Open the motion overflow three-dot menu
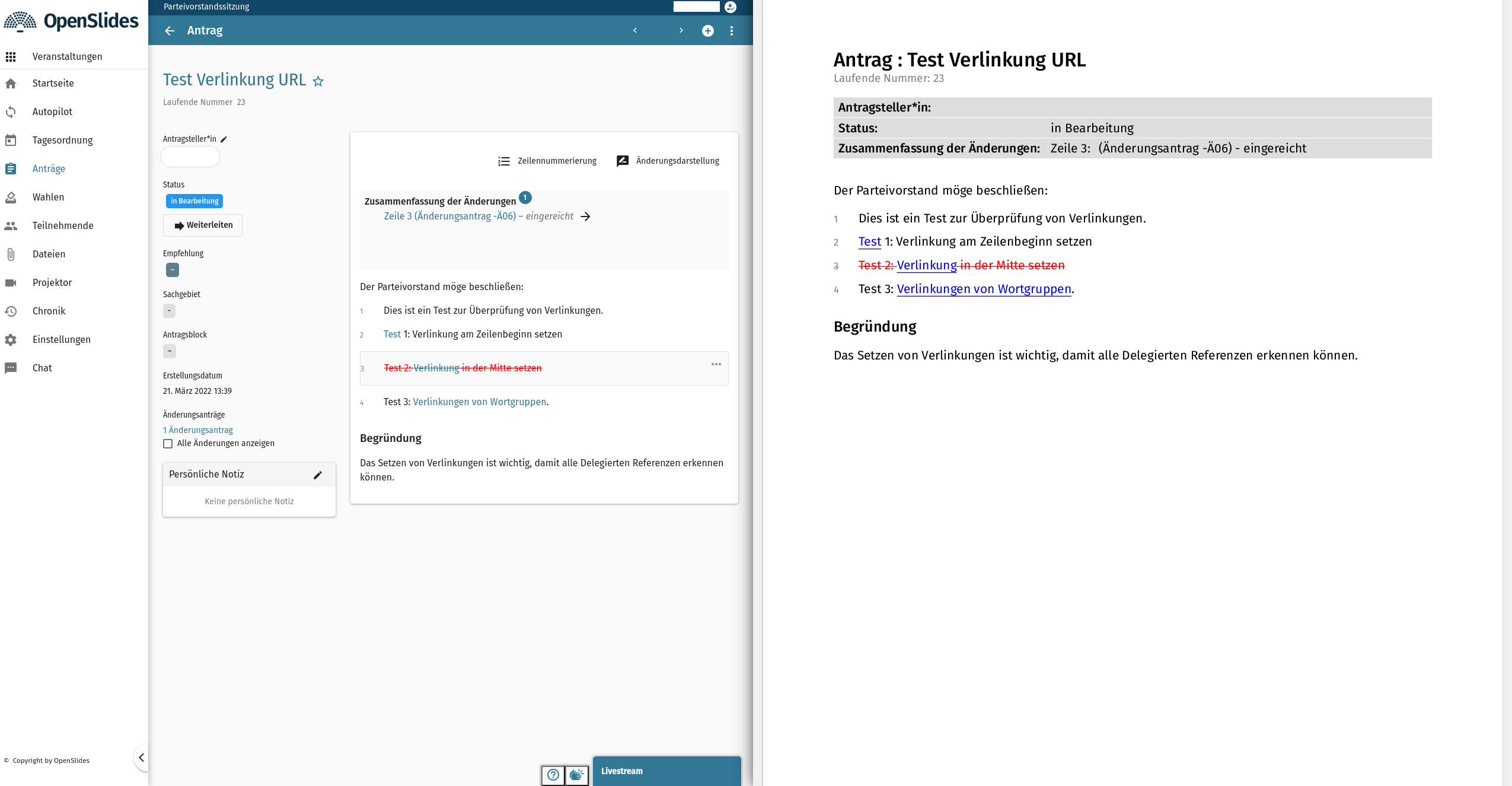 (x=732, y=30)
